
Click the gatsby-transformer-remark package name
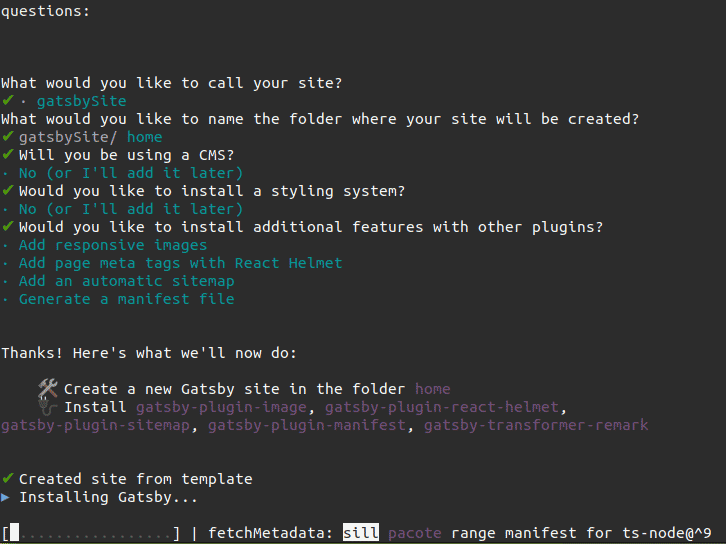pyautogui.click(x=536, y=425)
